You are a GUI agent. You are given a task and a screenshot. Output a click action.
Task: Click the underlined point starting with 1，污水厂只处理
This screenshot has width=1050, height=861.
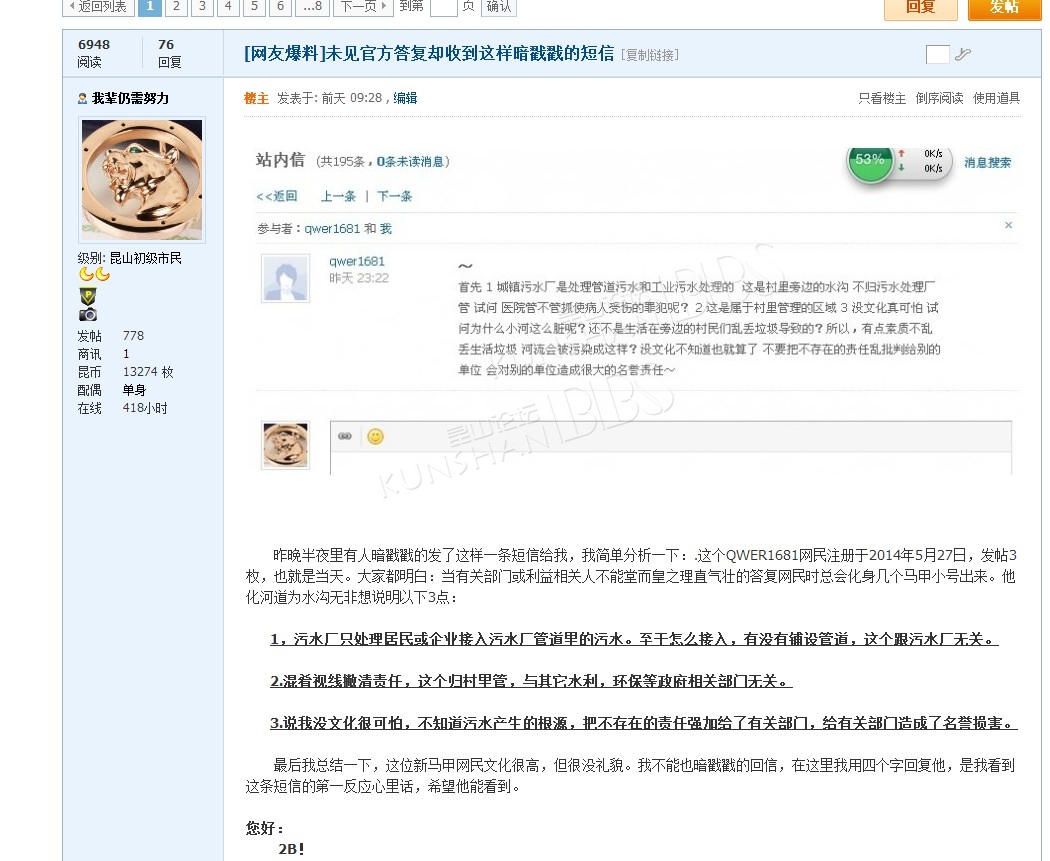634,639
